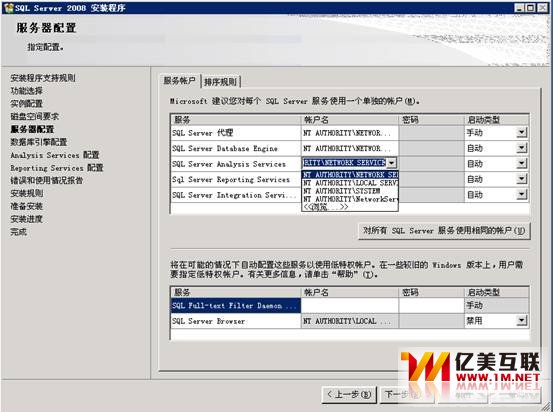Screen dimensions: 553x412
Task: Click account name cell for Database Engine
Action: pyautogui.click(x=350, y=149)
